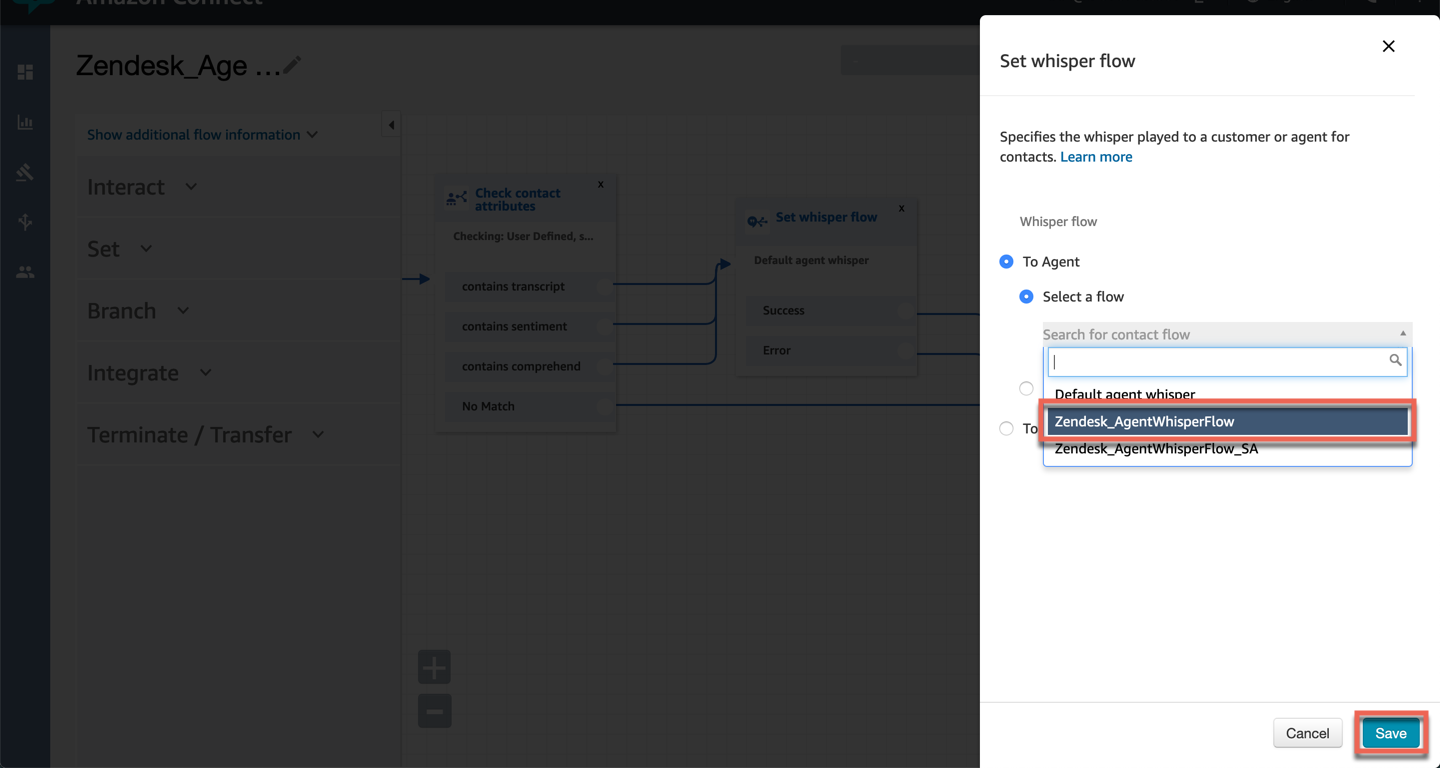
Task: Open the Learn more link
Action: (x=1096, y=157)
